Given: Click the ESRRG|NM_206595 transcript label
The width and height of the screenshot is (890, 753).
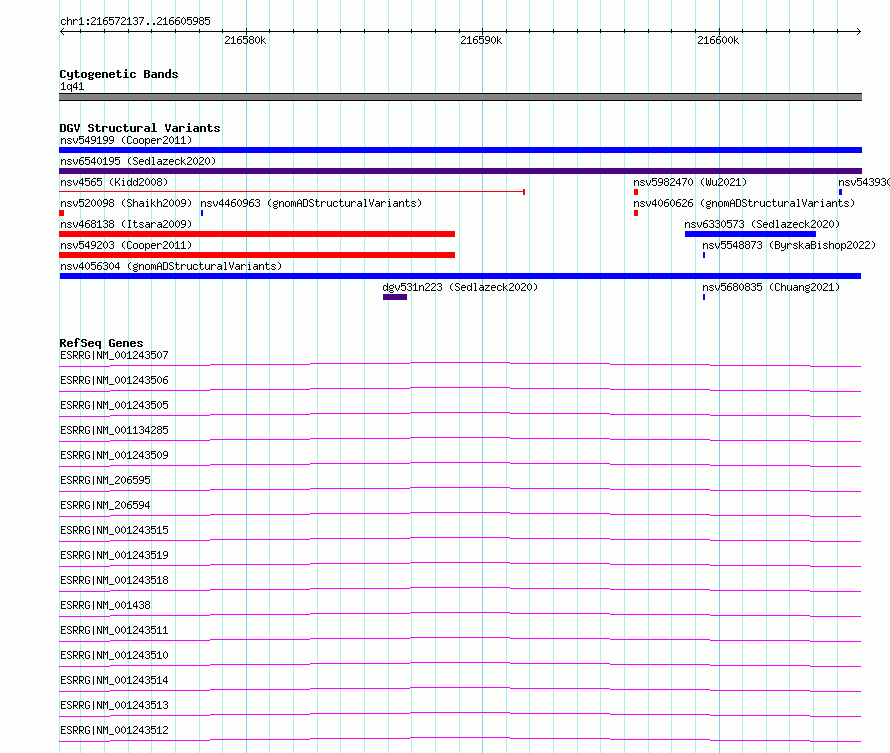Looking at the screenshot, I should coord(105,481).
